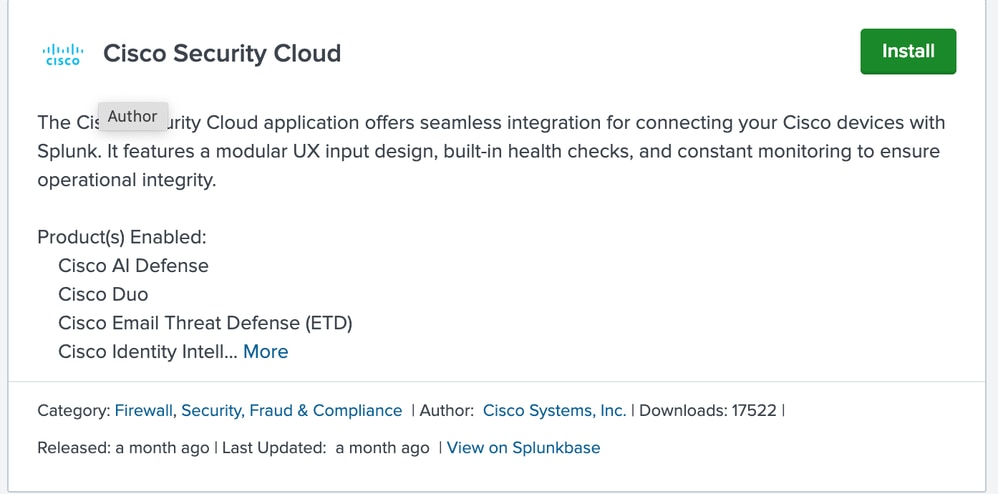Click the truncated Cisco Identity Intell... text
The image size is (998, 494).
point(148,351)
